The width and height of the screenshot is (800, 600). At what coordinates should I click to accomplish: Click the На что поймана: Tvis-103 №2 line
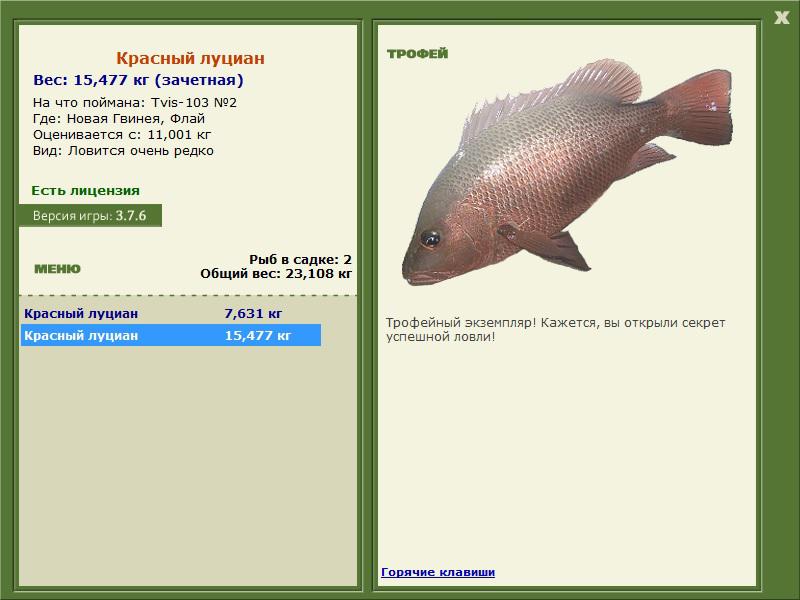135,103
